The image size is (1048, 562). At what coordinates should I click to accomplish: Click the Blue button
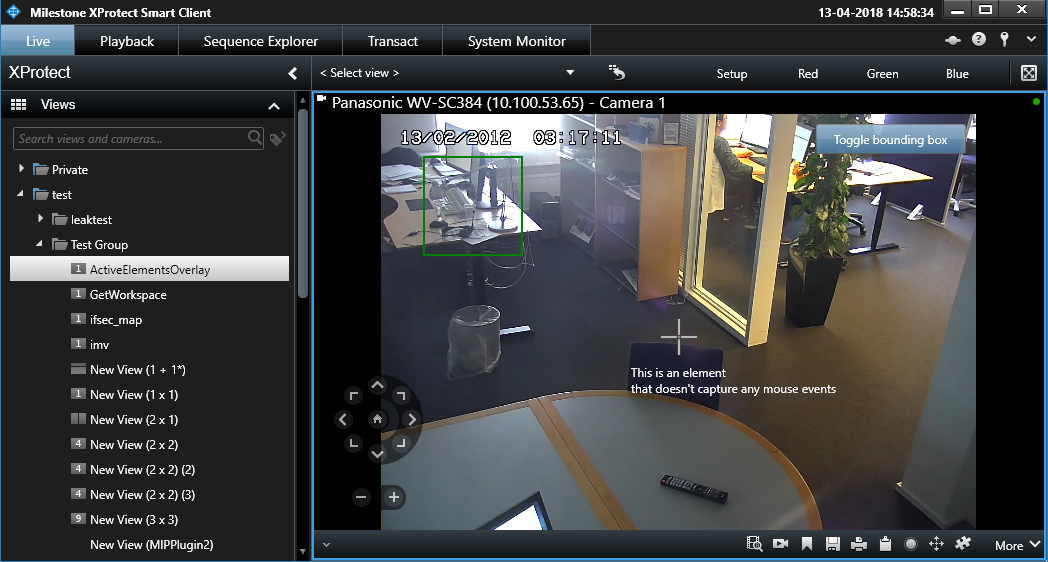coord(957,74)
